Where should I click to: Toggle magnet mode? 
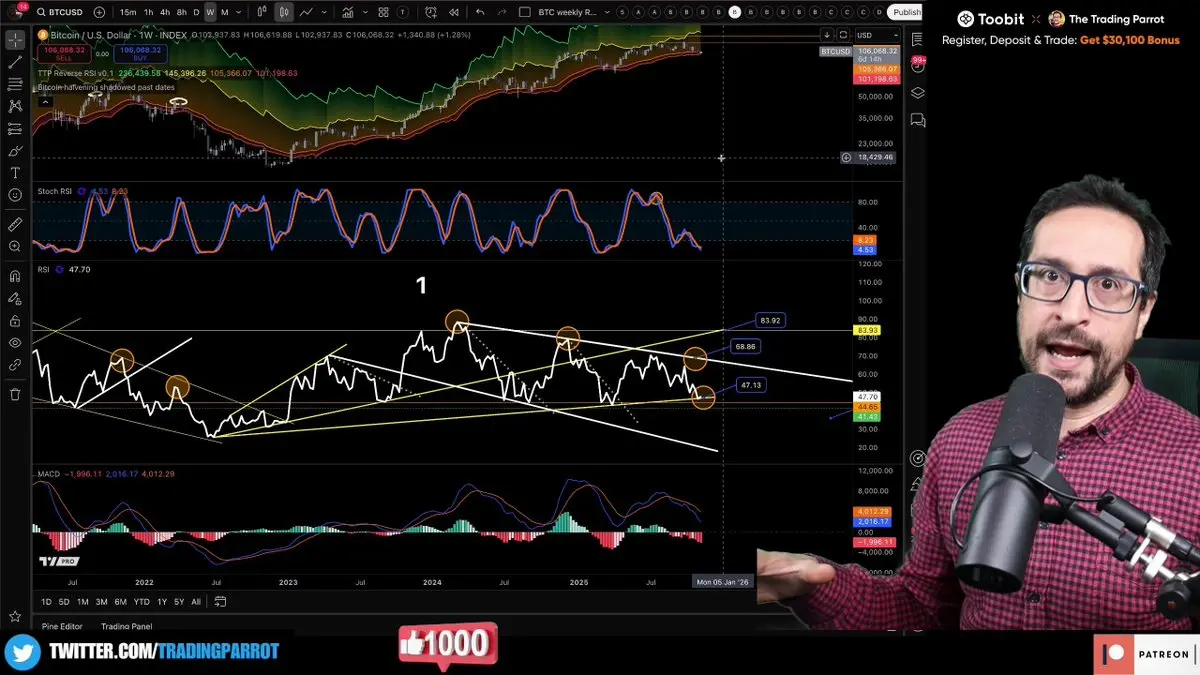(15, 276)
